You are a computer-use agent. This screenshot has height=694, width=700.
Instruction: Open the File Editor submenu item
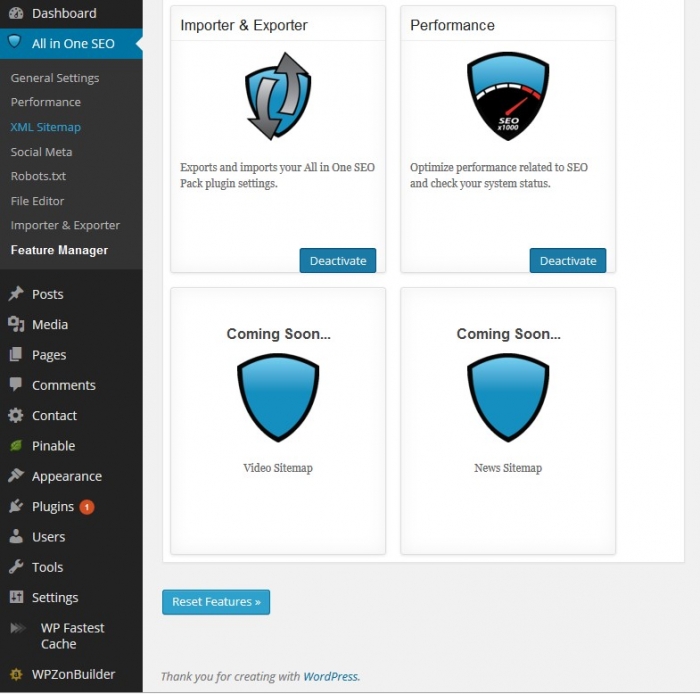pyautogui.click(x=37, y=201)
